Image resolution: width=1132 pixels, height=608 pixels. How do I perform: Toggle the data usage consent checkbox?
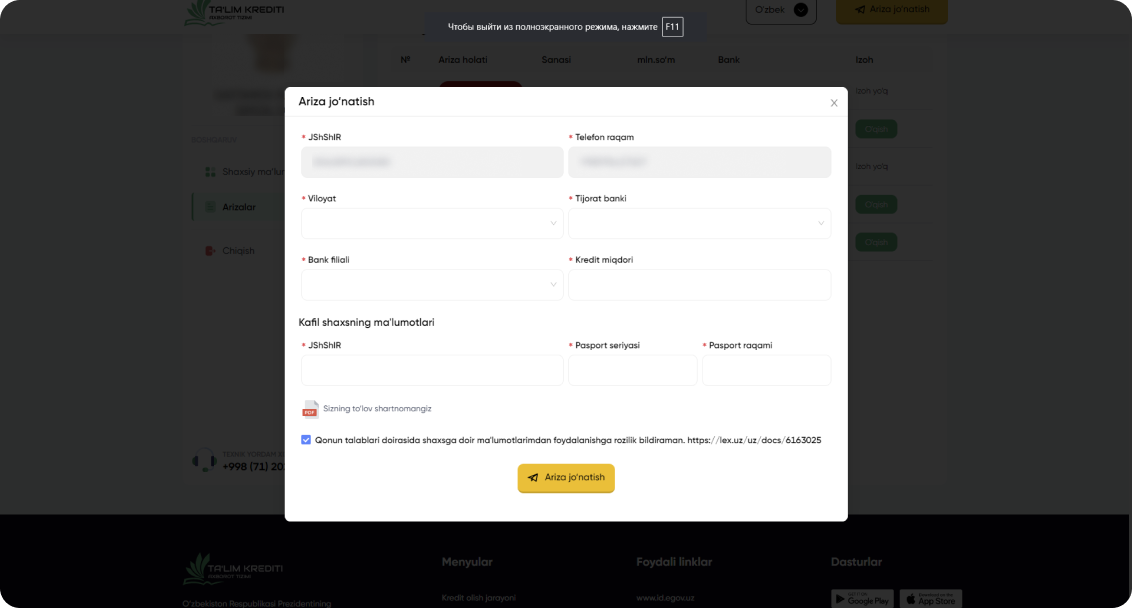[306, 440]
